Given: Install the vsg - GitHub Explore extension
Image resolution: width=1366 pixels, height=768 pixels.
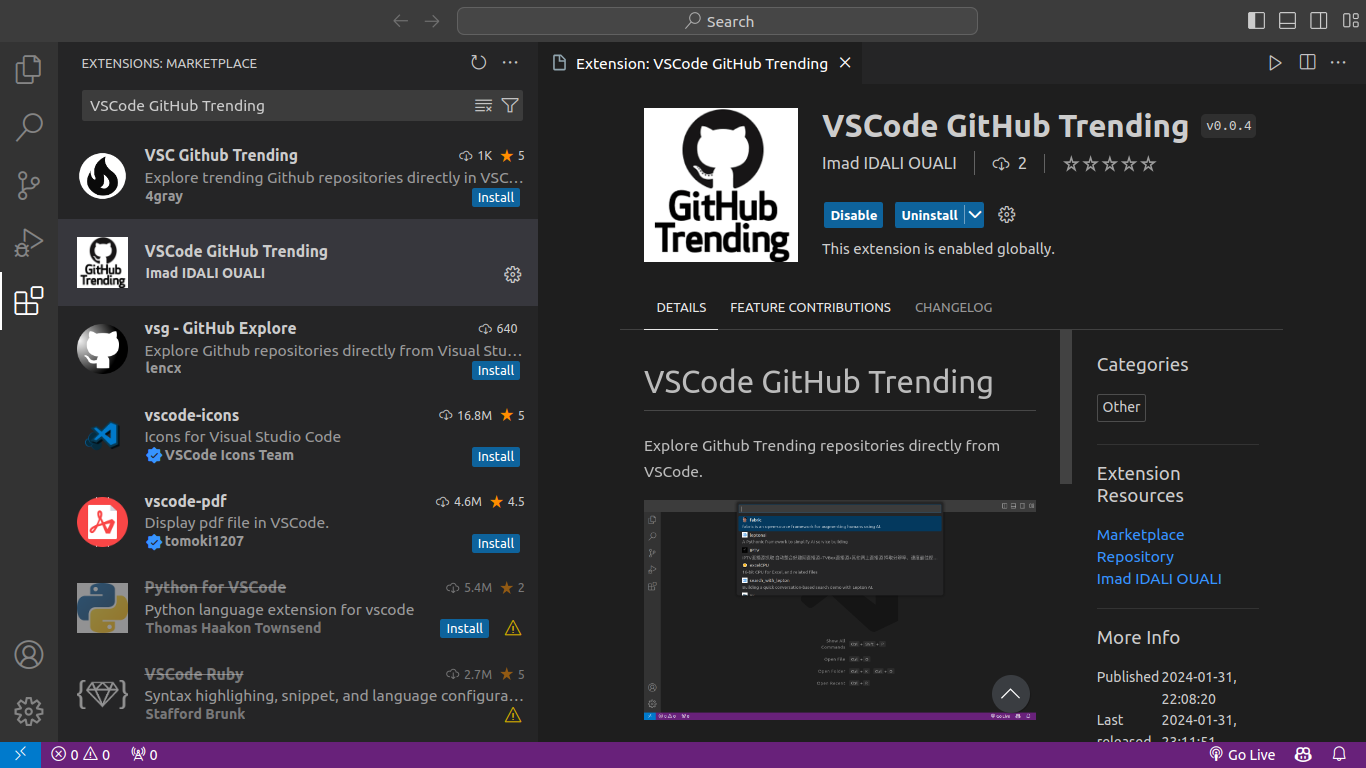Looking at the screenshot, I should (496, 371).
